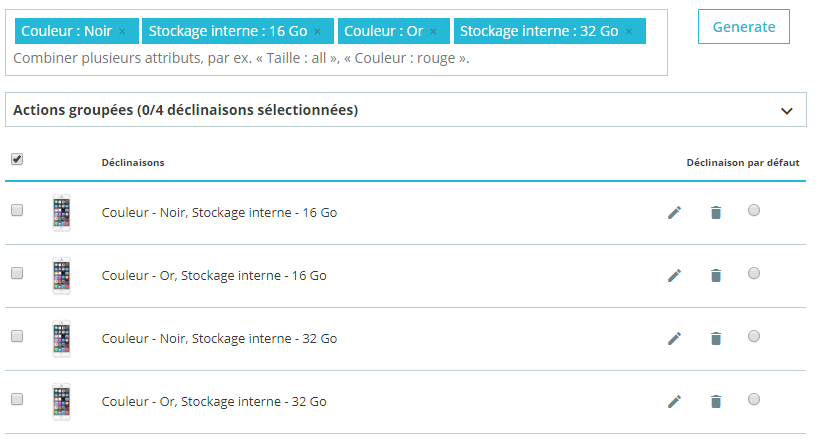832x447 pixels.
Task: Set Noir 16 Go as default combination
Action: (753, 210)
